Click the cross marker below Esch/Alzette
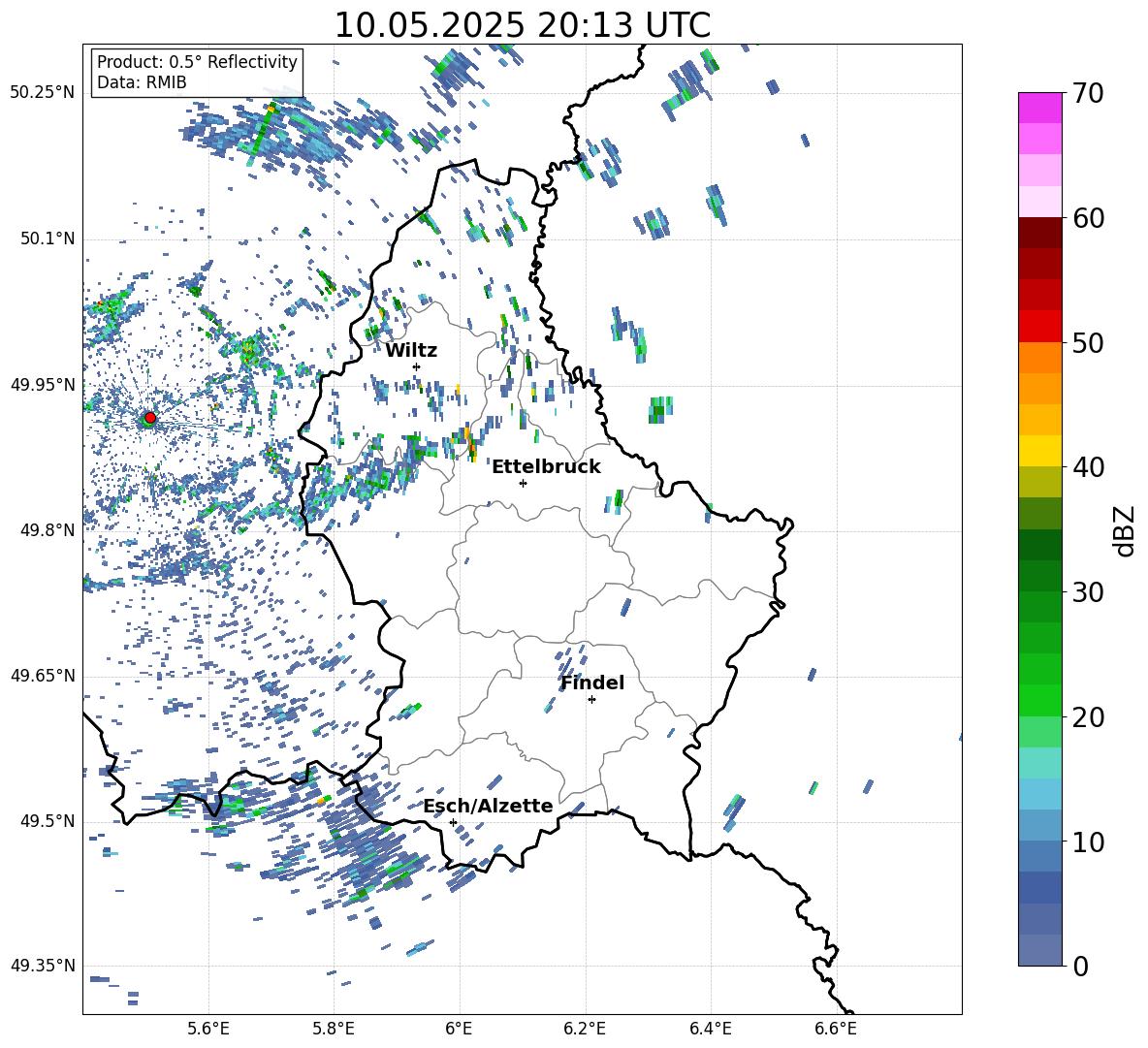The image size is (1148, 1048). pyautogui.click(x=453, y=822)
